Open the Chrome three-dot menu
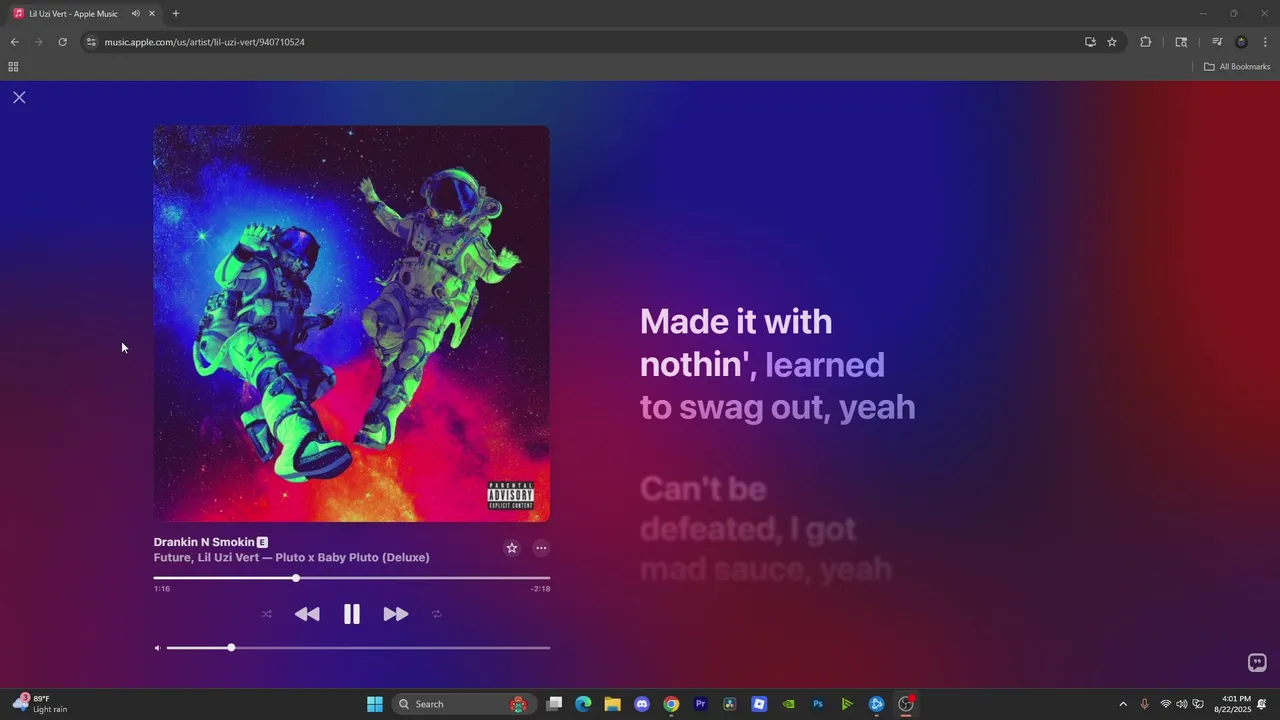This screenshot has height=720, width=1280. [x=1265, y=42]
